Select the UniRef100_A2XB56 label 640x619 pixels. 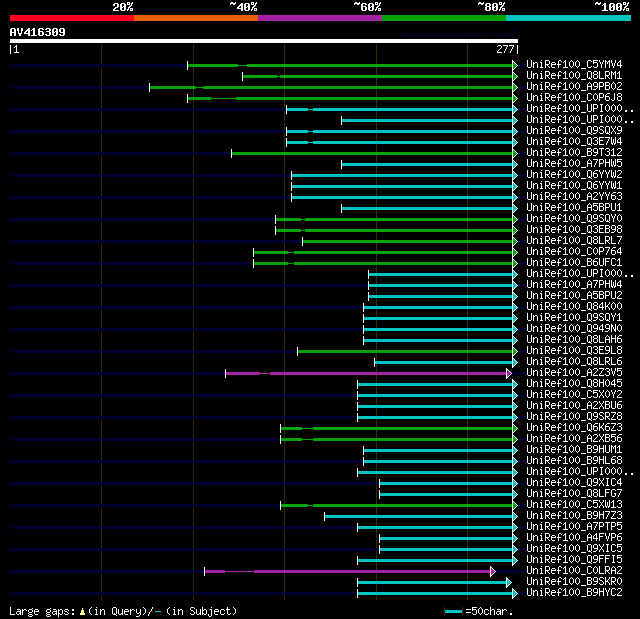[574, 439]
